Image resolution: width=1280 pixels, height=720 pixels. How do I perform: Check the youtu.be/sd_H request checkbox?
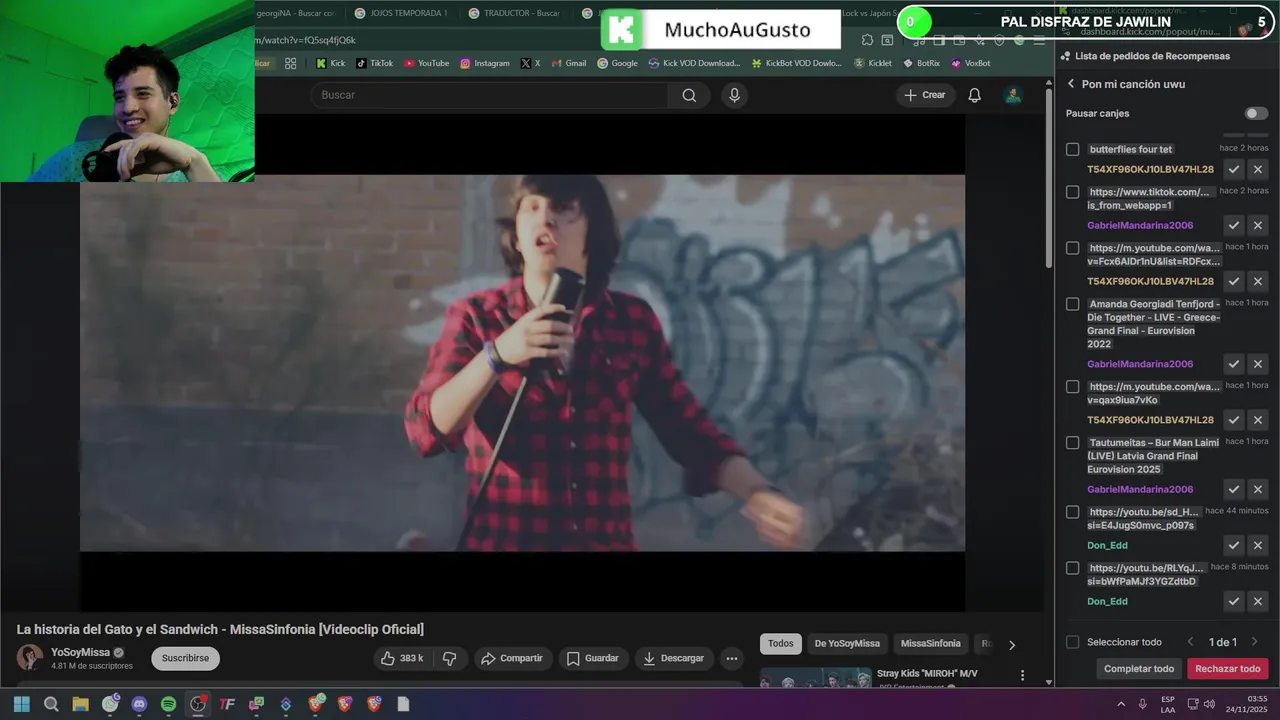pos(1072,512)
